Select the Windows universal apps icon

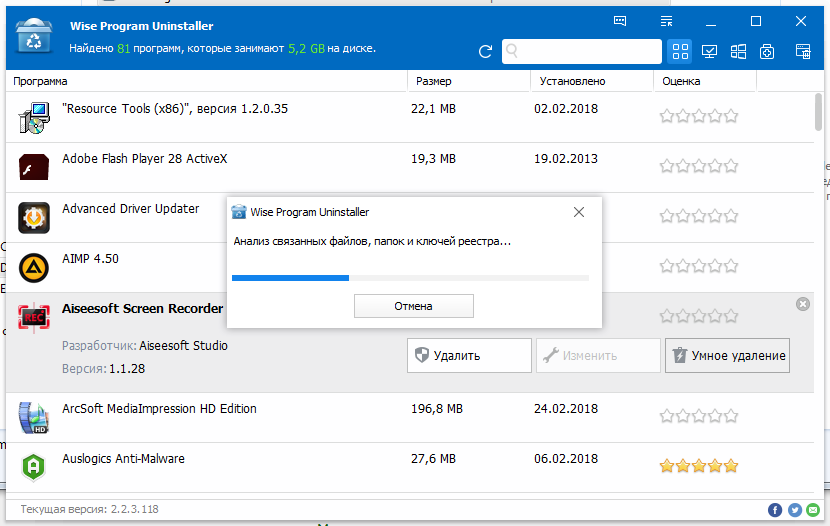pyautogui.click(x=738, y=51)
